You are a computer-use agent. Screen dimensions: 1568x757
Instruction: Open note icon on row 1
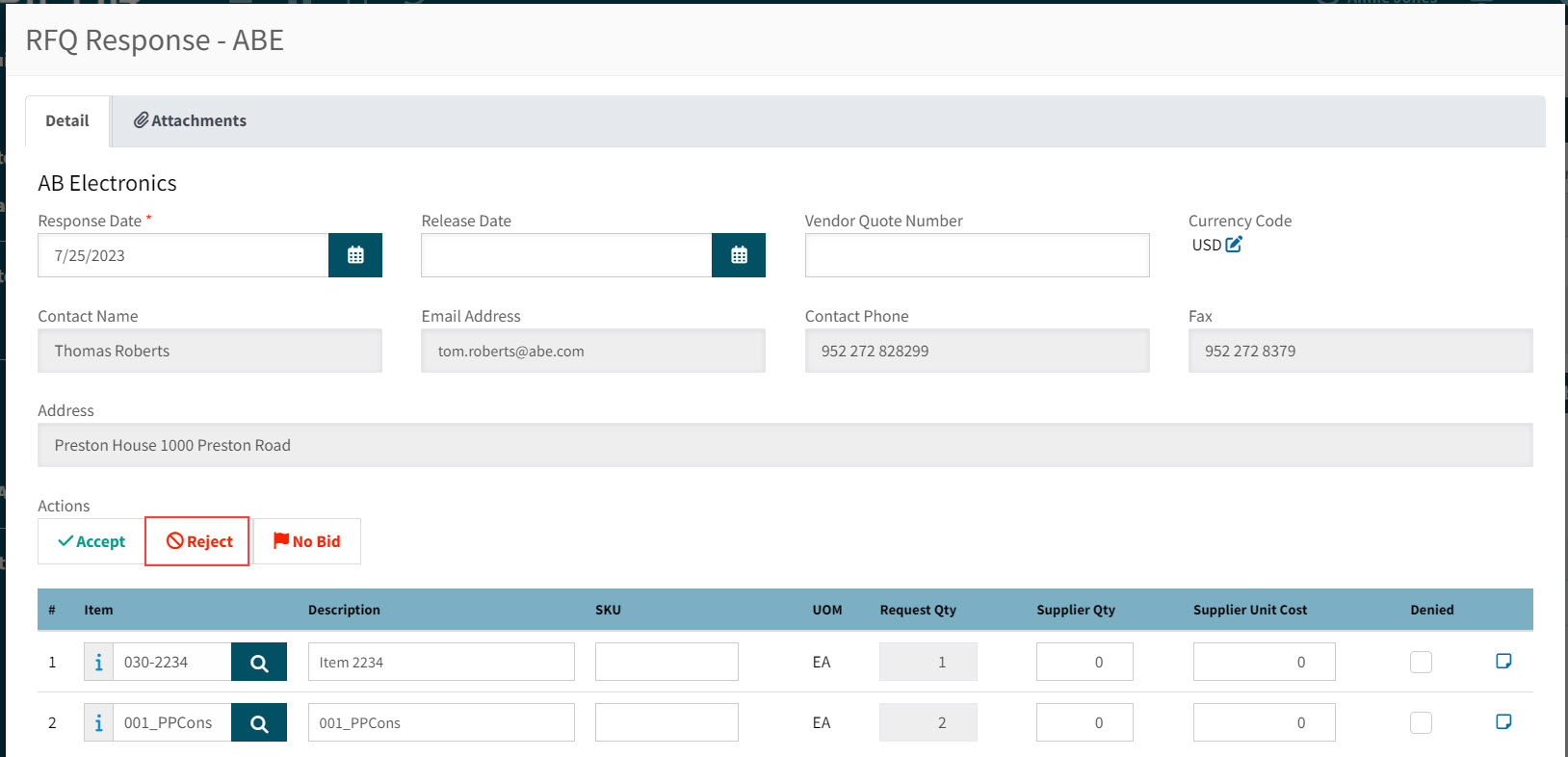1503,661
